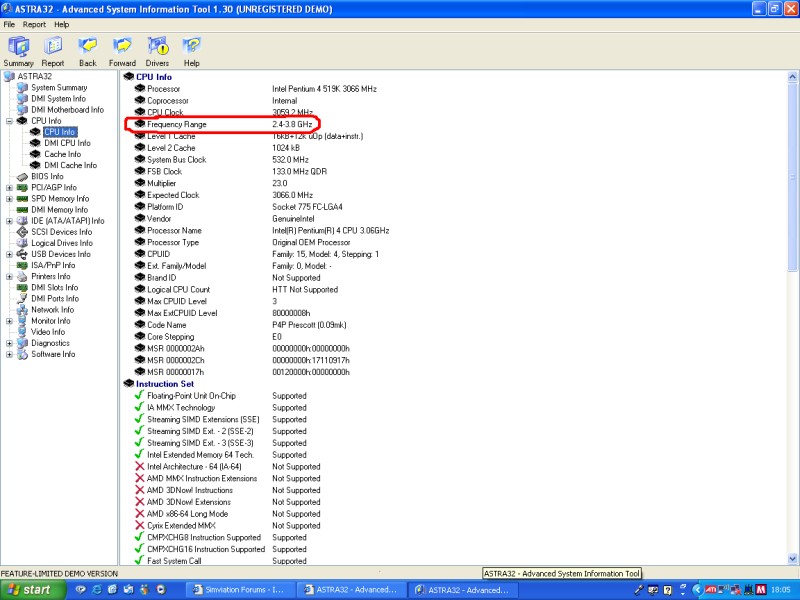The height and width of the screenshot is (600, 800).
Task: Open DMI Motherboard Info tree item
Action: click(x=67, y=110)
